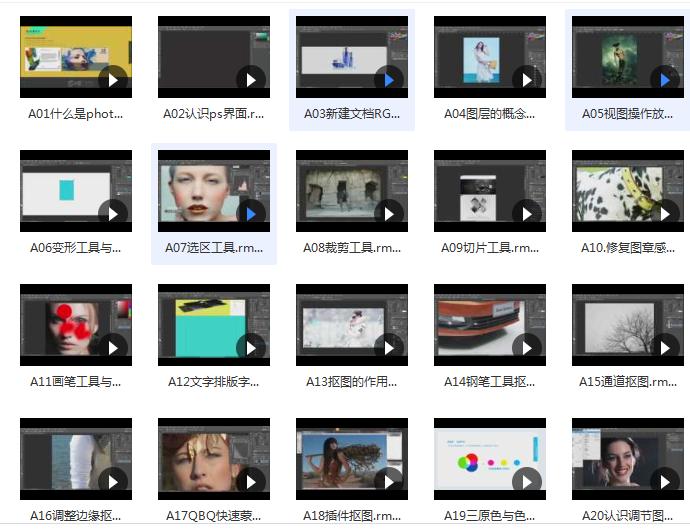Viewport: 690px width, 530px height.
Task: Play the A11画笔工具与... video
Action: click(113, 348)
